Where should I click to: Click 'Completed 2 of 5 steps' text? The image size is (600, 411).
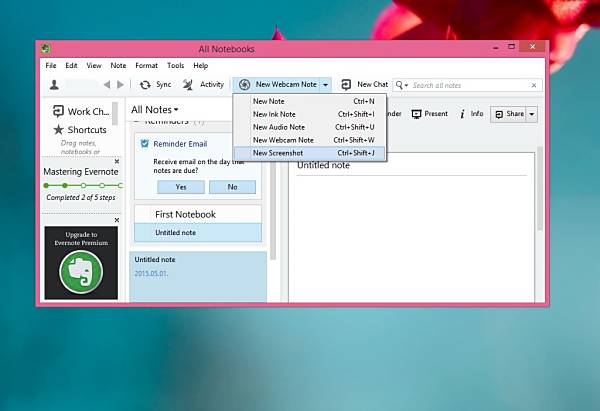[x=81, y=197]
